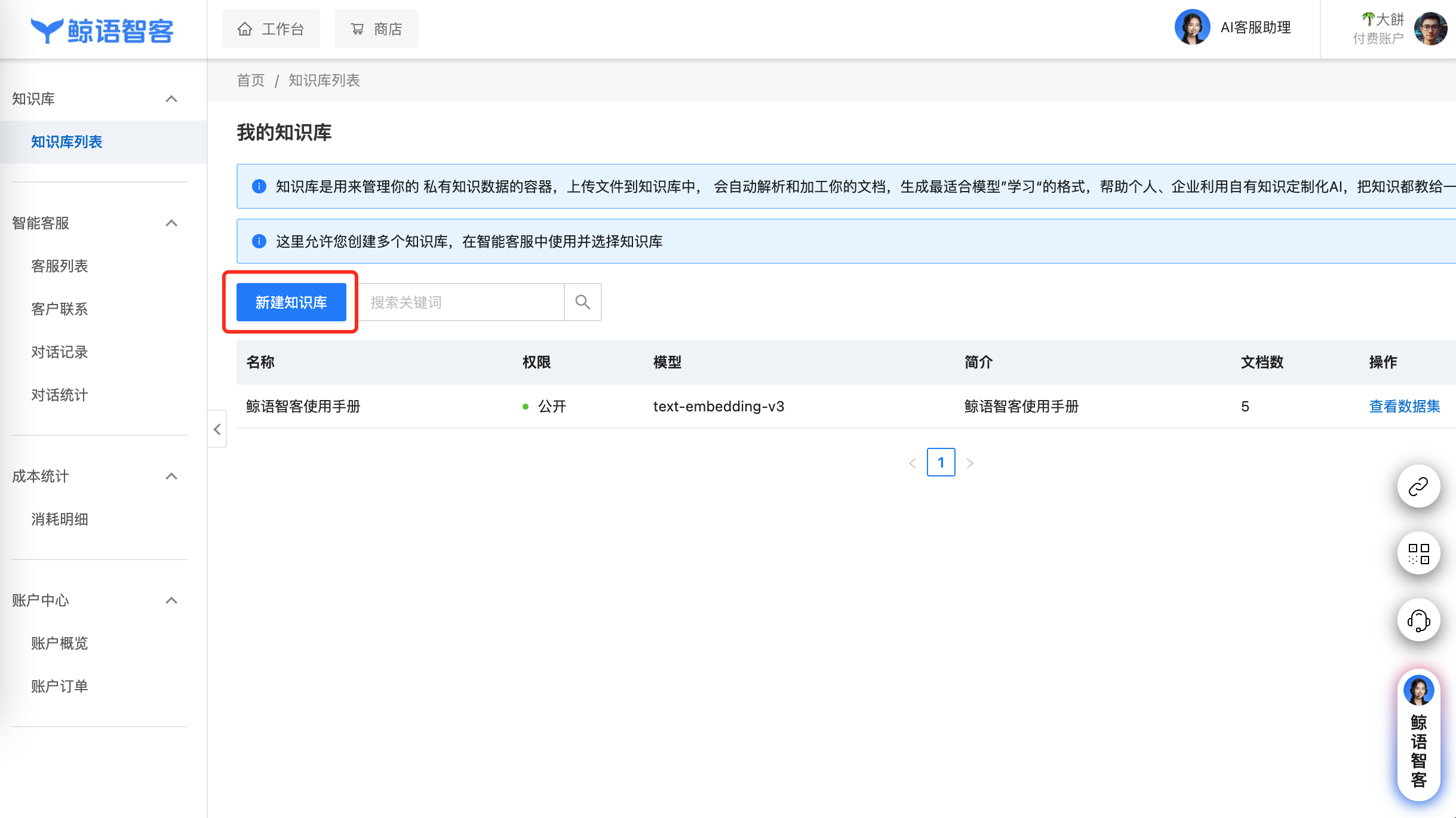Viewport: 1456px width, 818px height.
Task: Open 账户订单 in the sidebar
Action: (60, 687)
